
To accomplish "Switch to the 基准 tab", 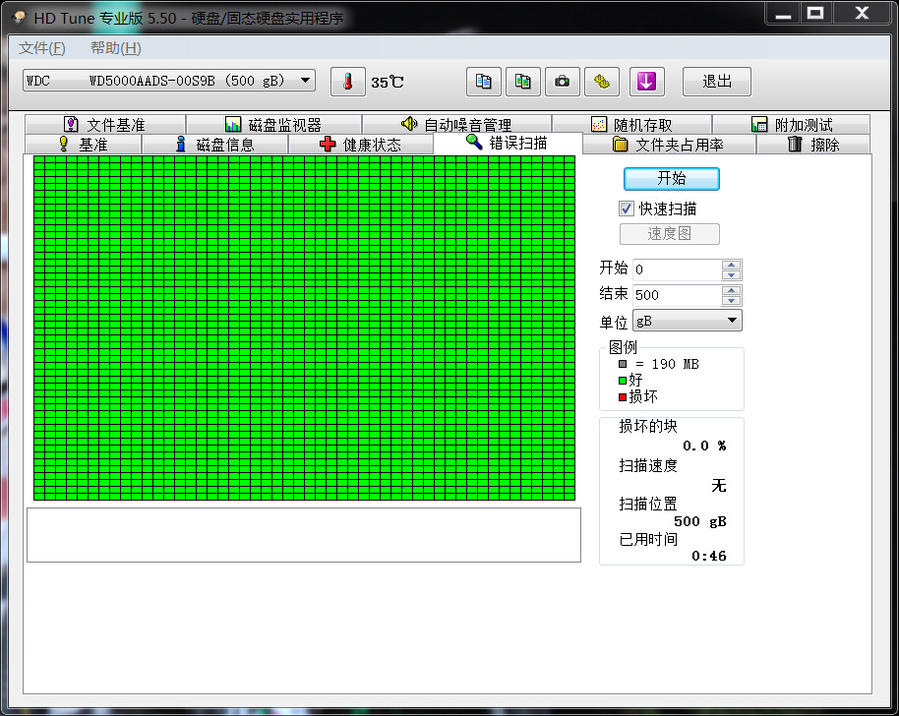I will pyautogui.click(x=84, y=144).
